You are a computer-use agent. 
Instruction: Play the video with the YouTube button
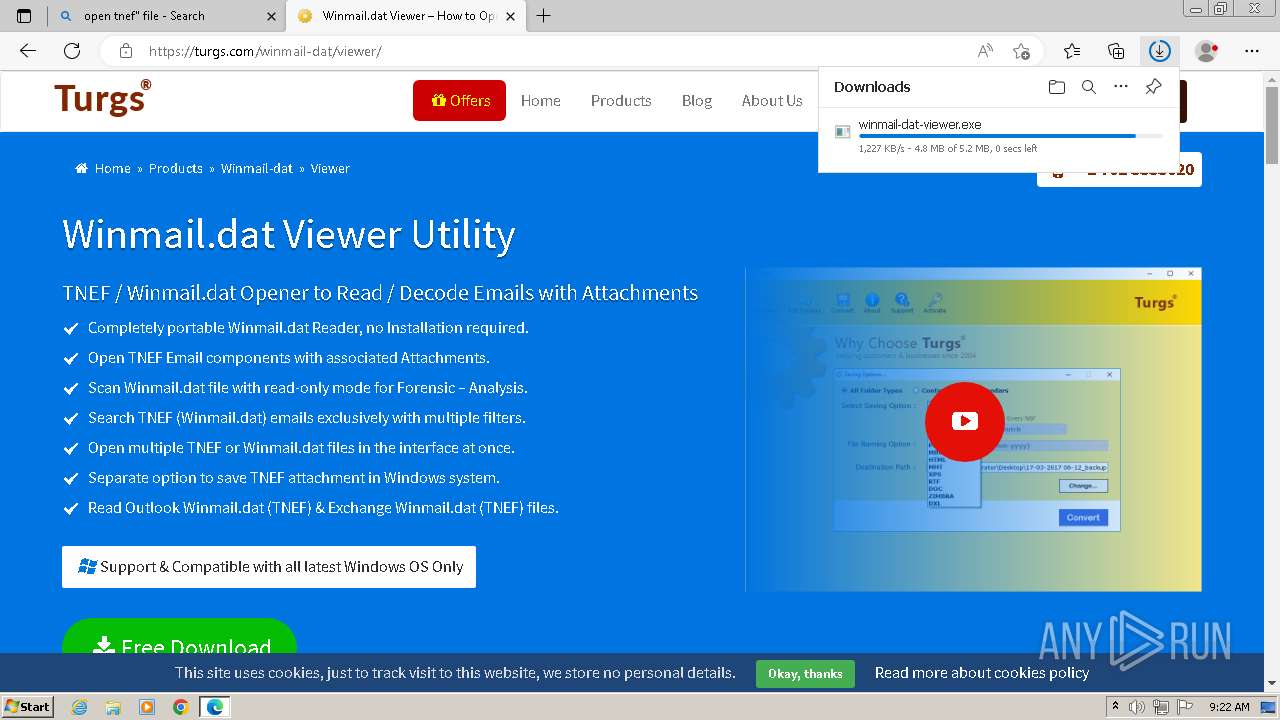point(965,421)
